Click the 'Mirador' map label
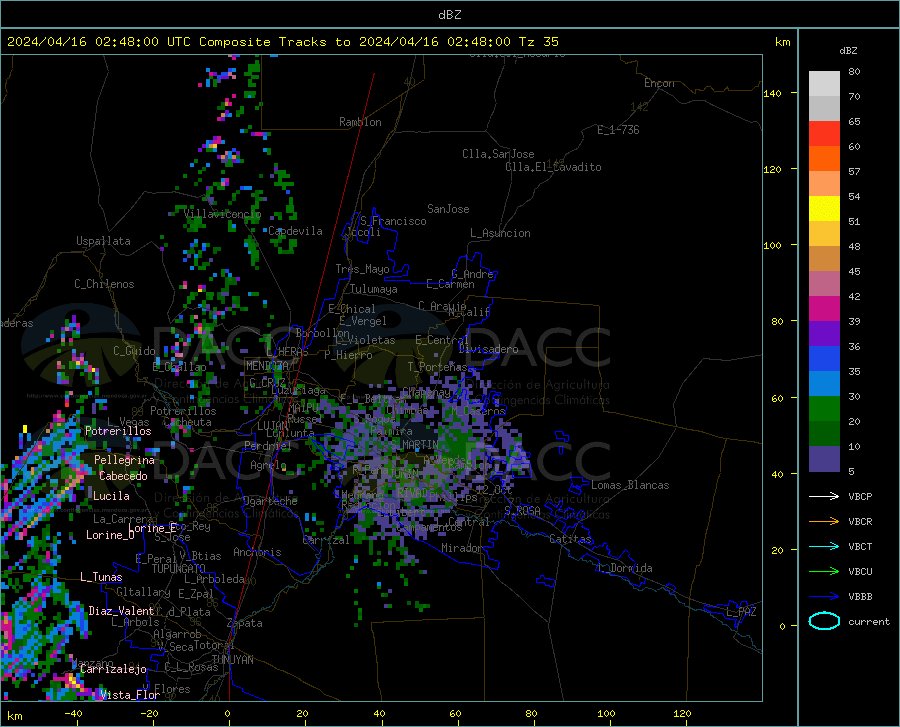The width and height of the screenshot is (900, 727). pyautogui.click(x=461, y=548)
